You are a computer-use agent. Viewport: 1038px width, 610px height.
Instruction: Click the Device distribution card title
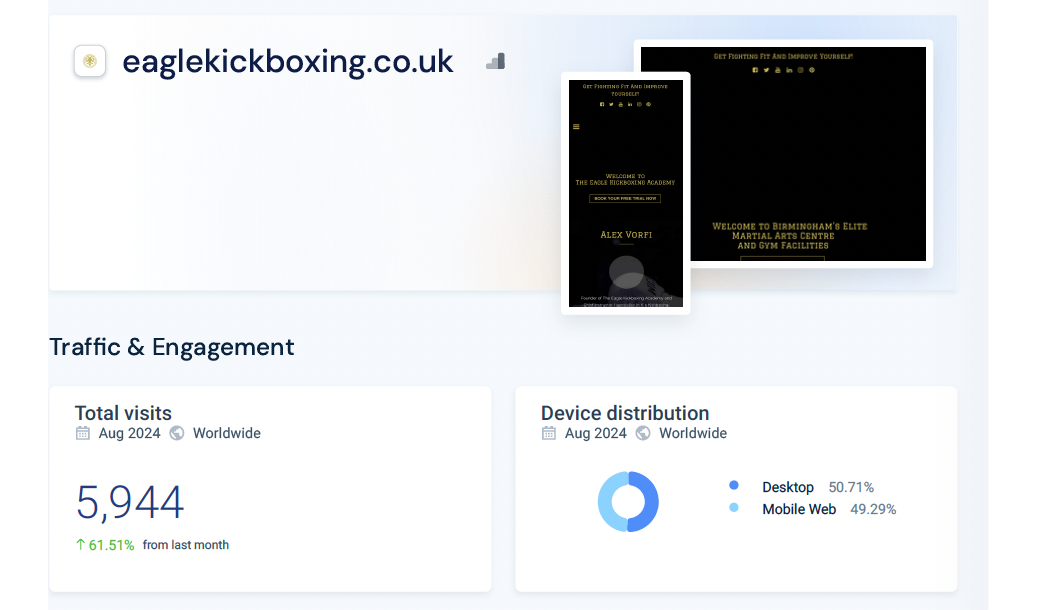click(x=625, y=413)
